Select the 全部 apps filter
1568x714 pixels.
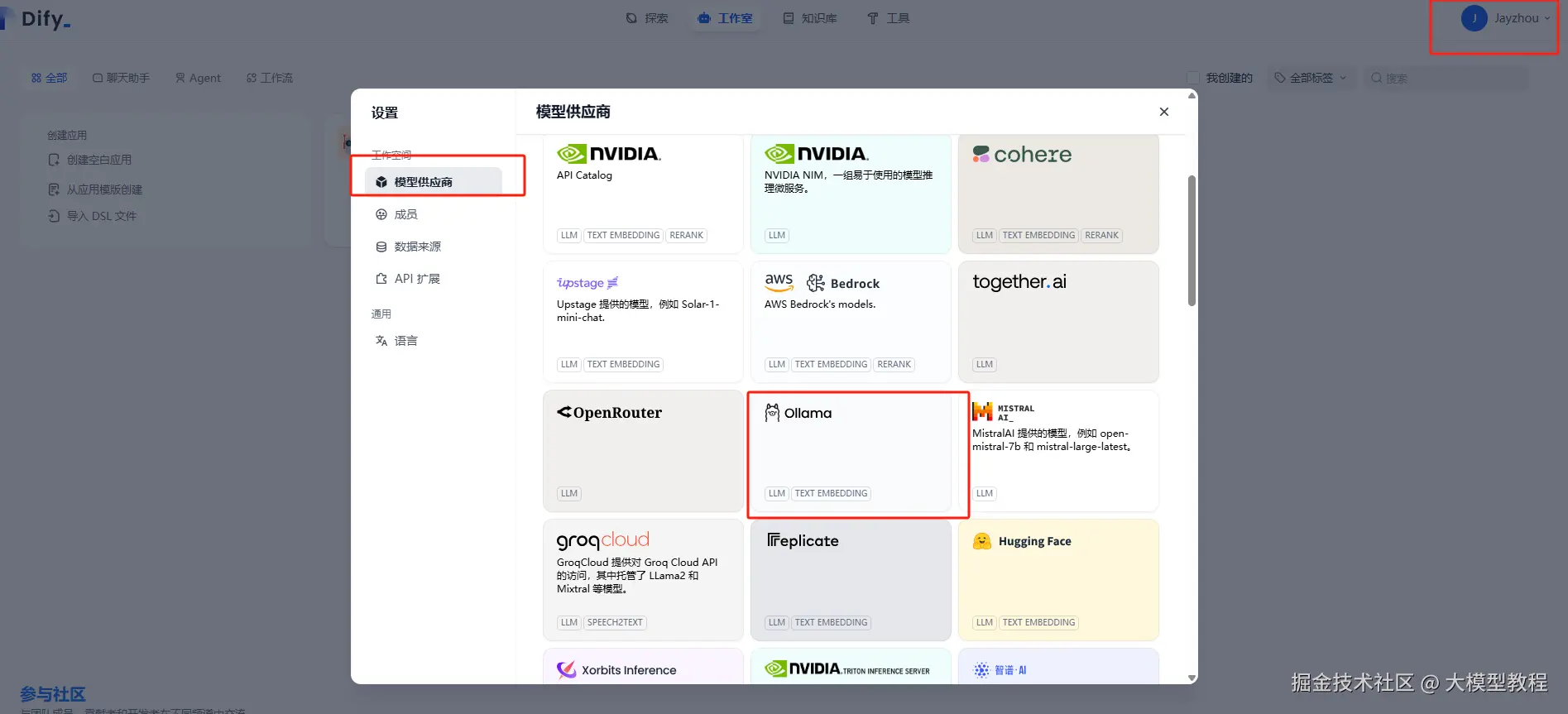[x=50, y=78]
